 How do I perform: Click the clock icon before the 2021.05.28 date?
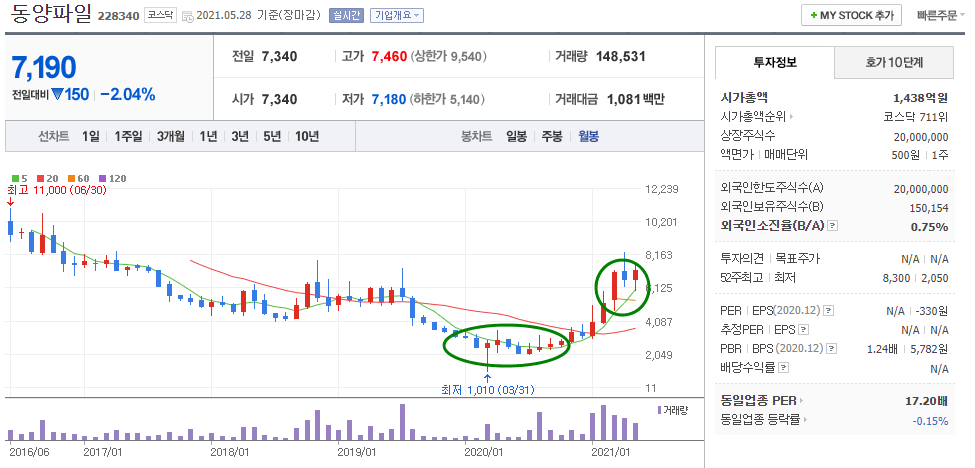[188, 16]
